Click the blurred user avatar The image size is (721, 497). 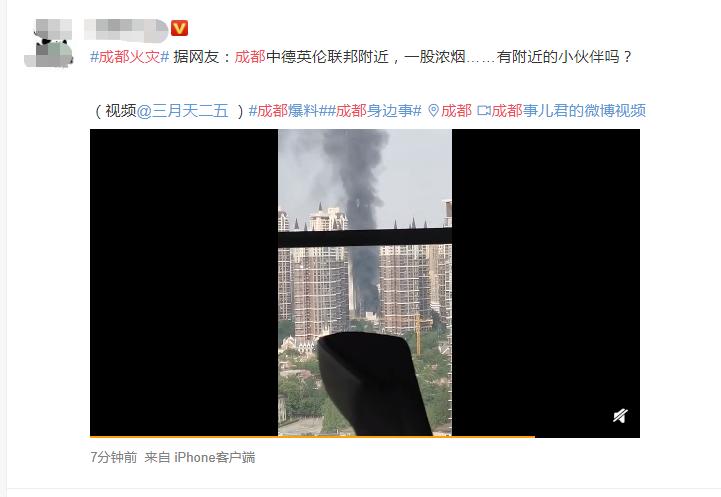click(x=49, y=43)
